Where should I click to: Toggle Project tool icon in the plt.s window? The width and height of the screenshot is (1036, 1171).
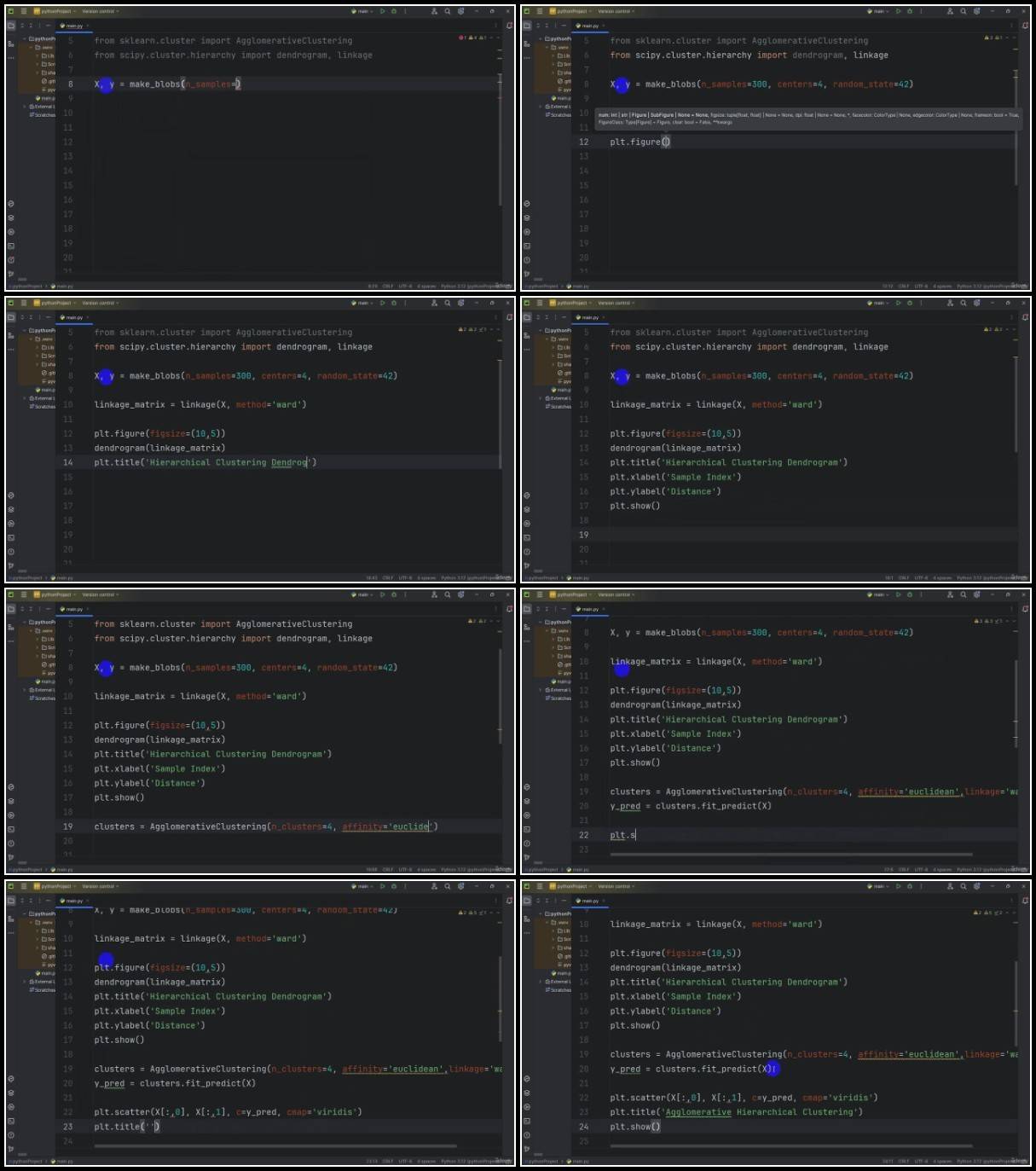527,610
